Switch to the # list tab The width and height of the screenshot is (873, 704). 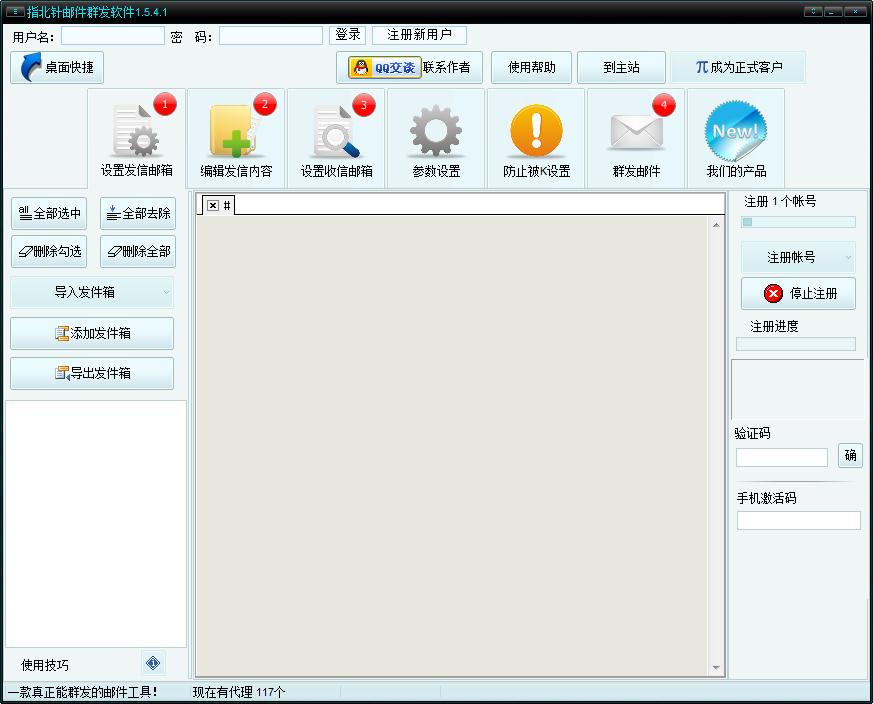coord(227,204)
